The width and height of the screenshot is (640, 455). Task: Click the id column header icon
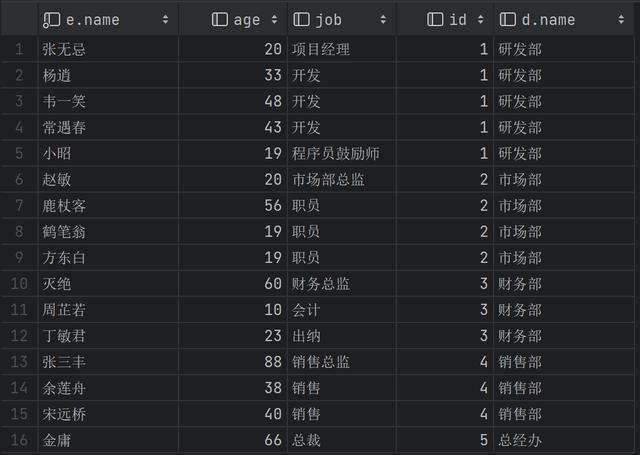point(435,20)
